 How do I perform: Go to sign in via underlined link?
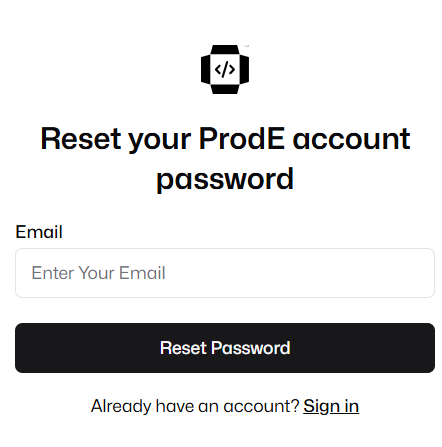pyautogui.click(x=331, y=406)
